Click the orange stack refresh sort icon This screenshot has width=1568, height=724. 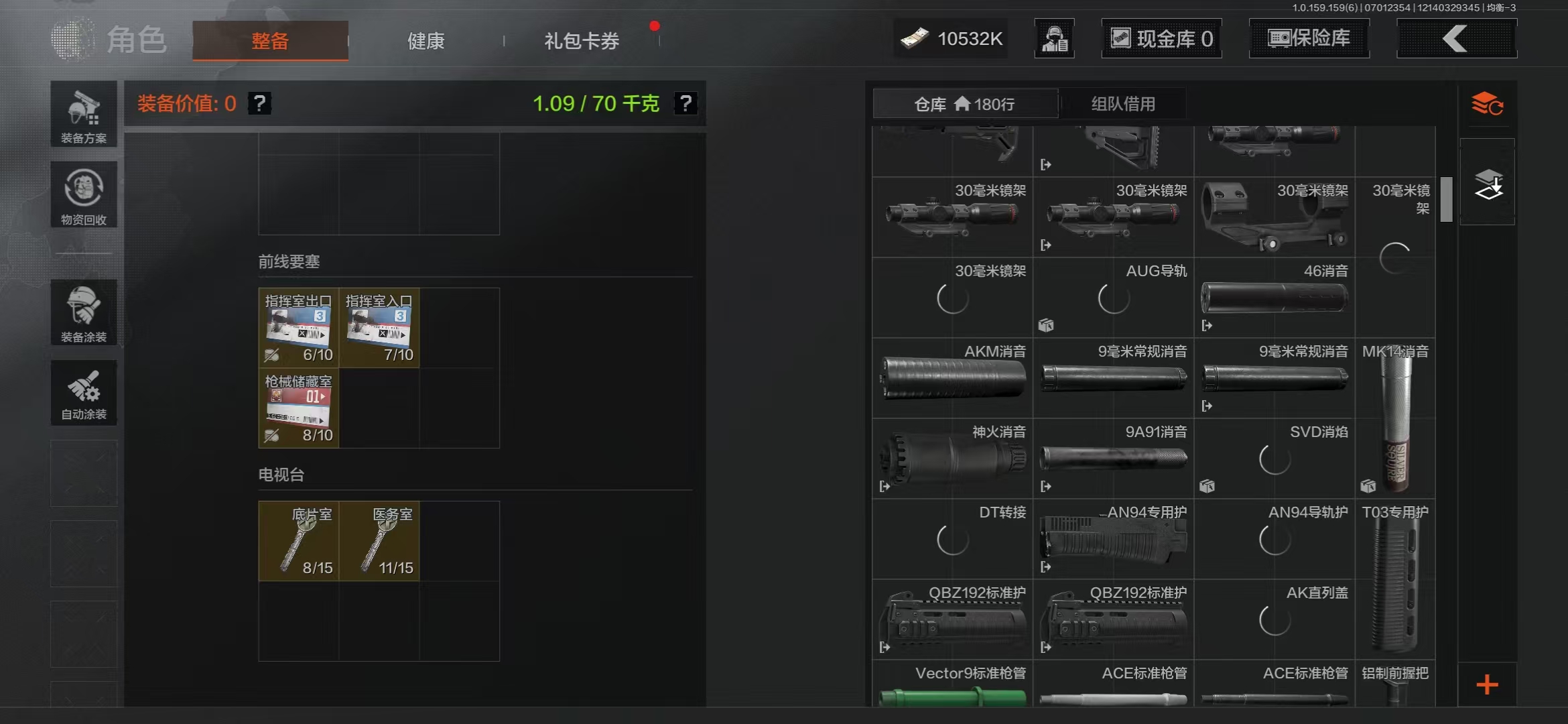click(1487, 104)
